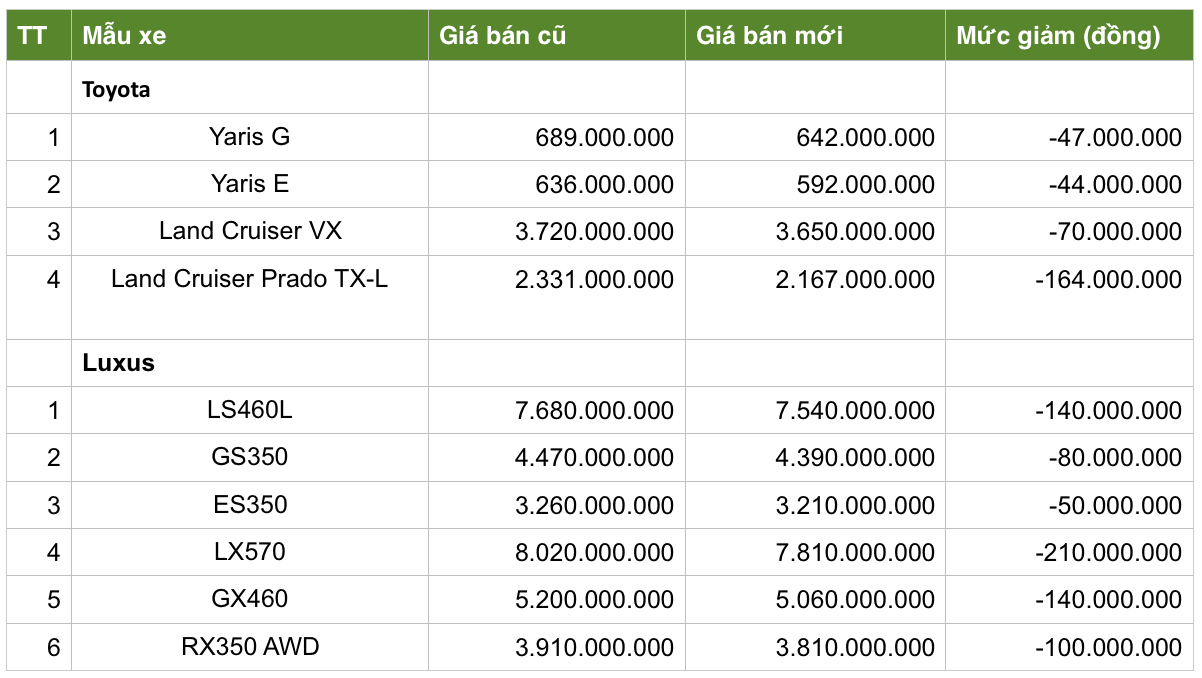This screenshot has height=678, width=1202.
Task: Click the LS460L model name cell
Action: click(250, 410)
